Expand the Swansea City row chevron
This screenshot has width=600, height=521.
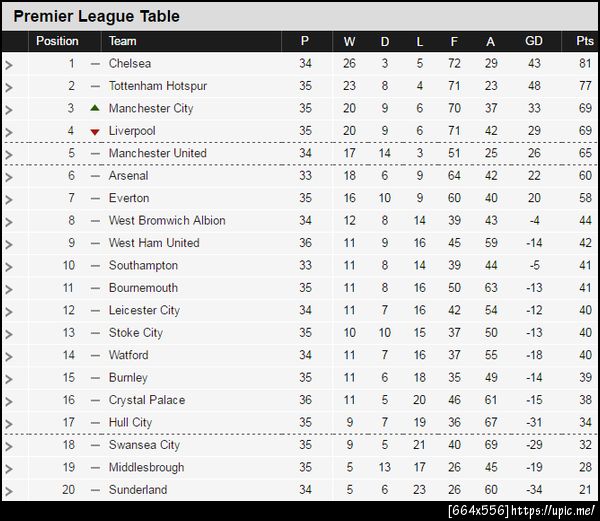[x=9, y=446]
